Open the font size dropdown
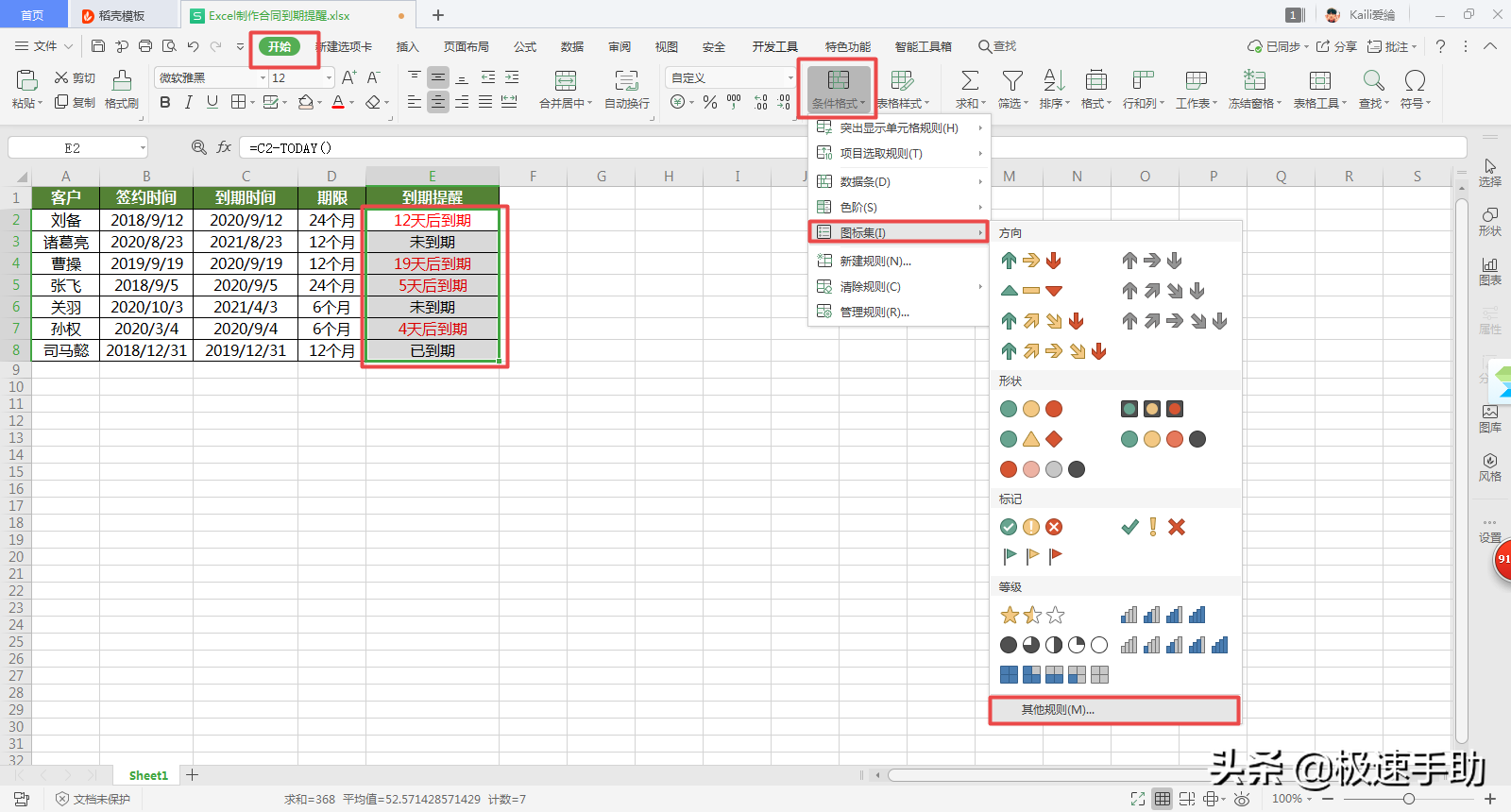Viewport: 1511px width, 812px height. pyautogui.click(x=329, y=78)
